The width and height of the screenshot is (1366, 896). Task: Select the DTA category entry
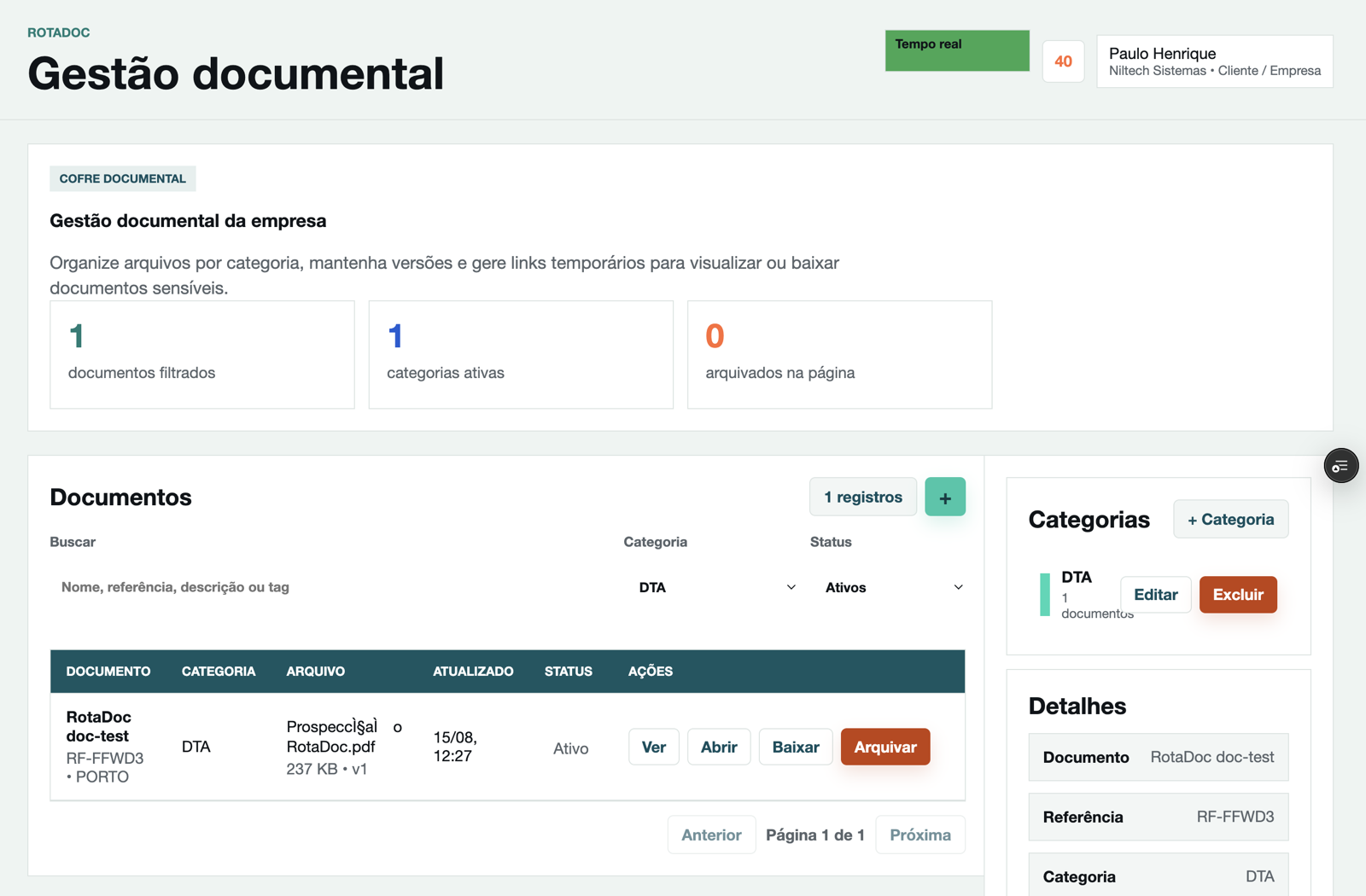tap(1077, 578)
